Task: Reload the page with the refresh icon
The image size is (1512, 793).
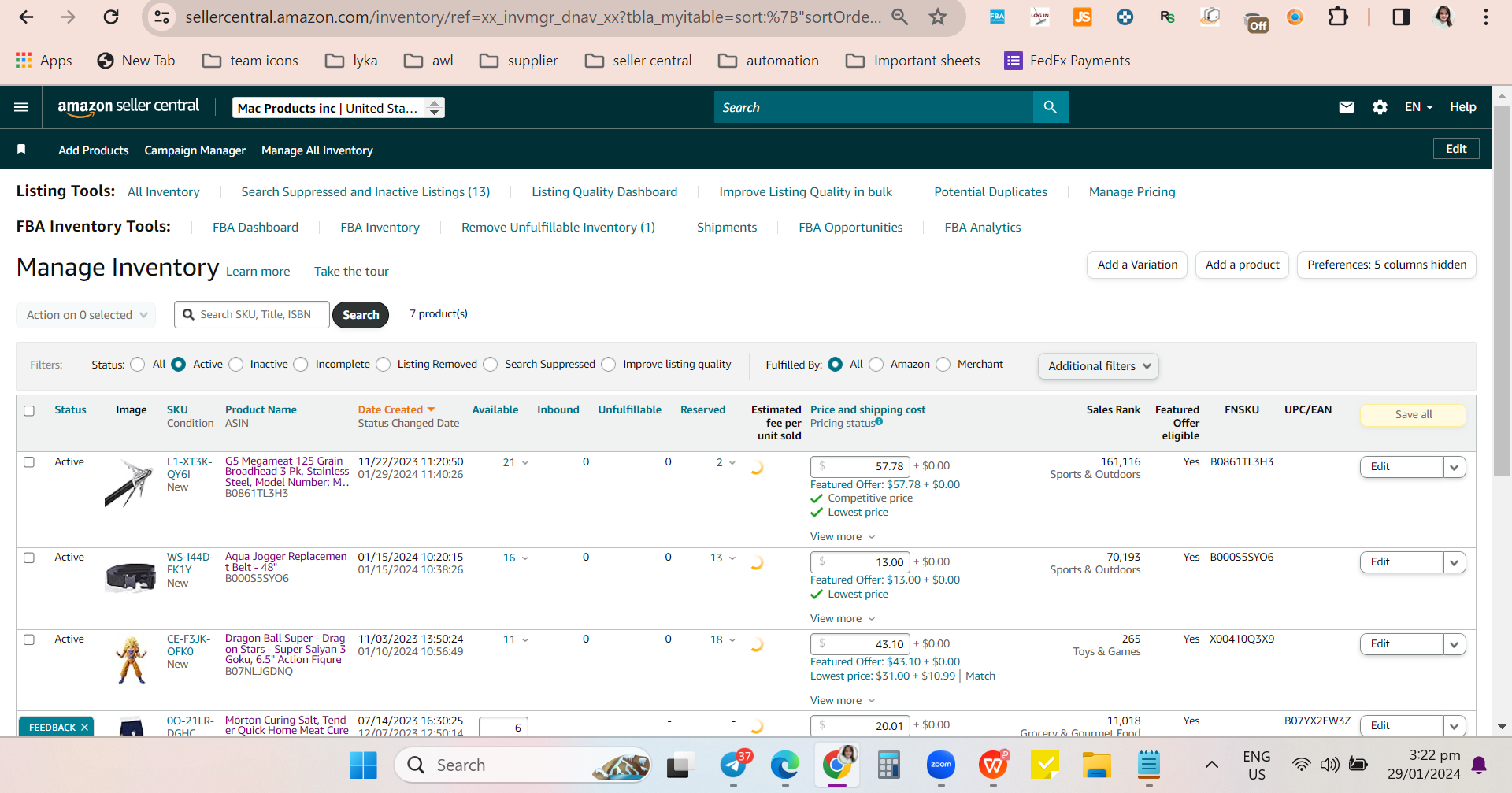Action: [111, 17]
